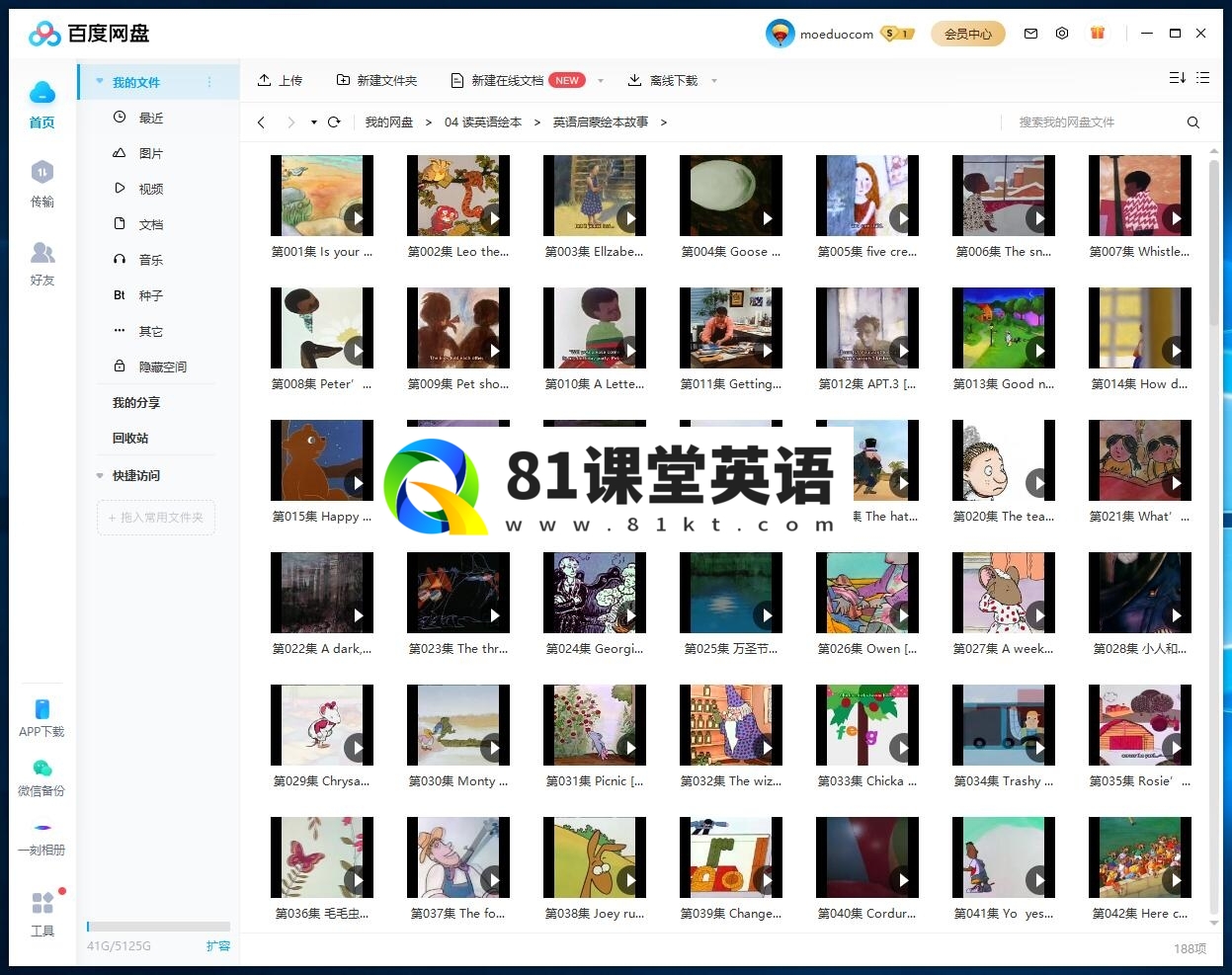Open the 好友 friends sidebar icon
The image size is (1232, 975).
pyautogui.click(x=41, y=264)
